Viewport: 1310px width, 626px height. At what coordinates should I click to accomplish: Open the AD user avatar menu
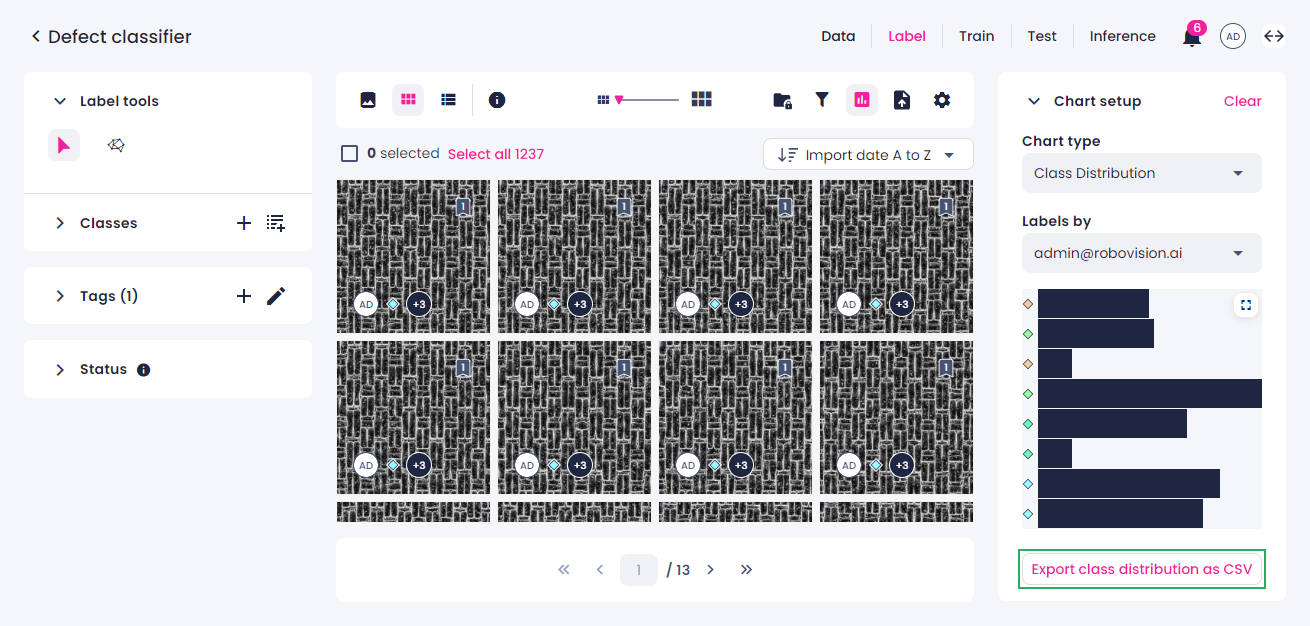point(1233,37)
